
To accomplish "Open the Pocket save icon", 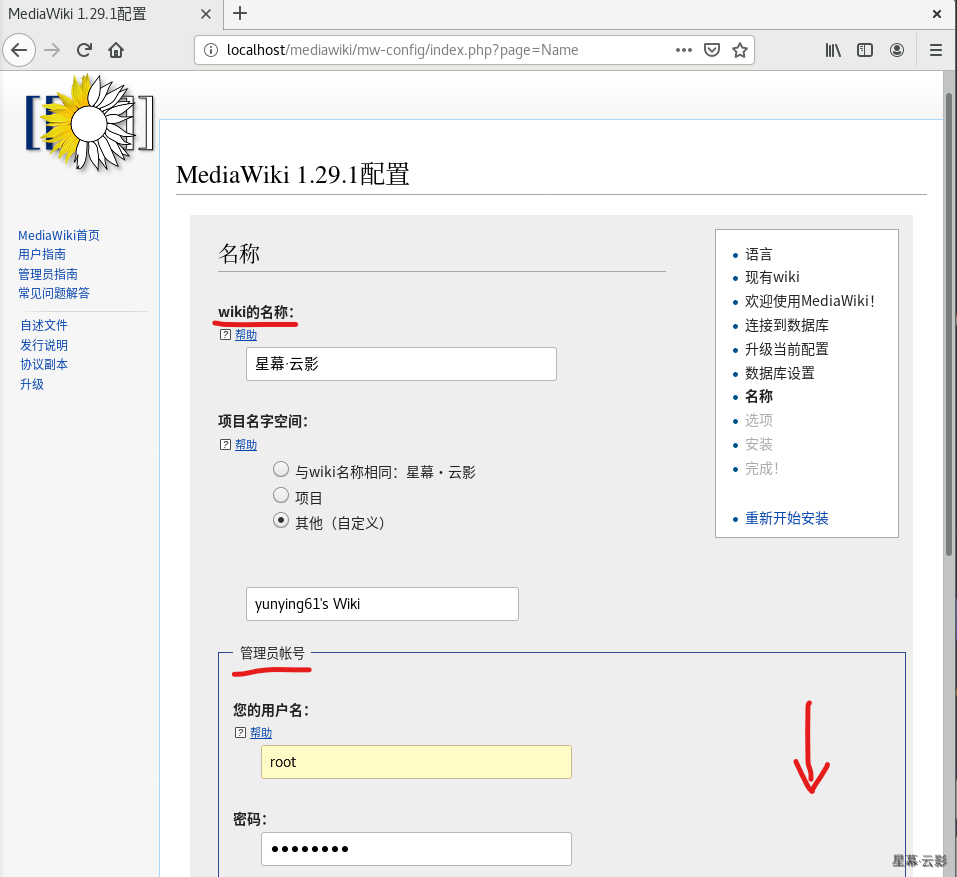I will click(712, 50).
